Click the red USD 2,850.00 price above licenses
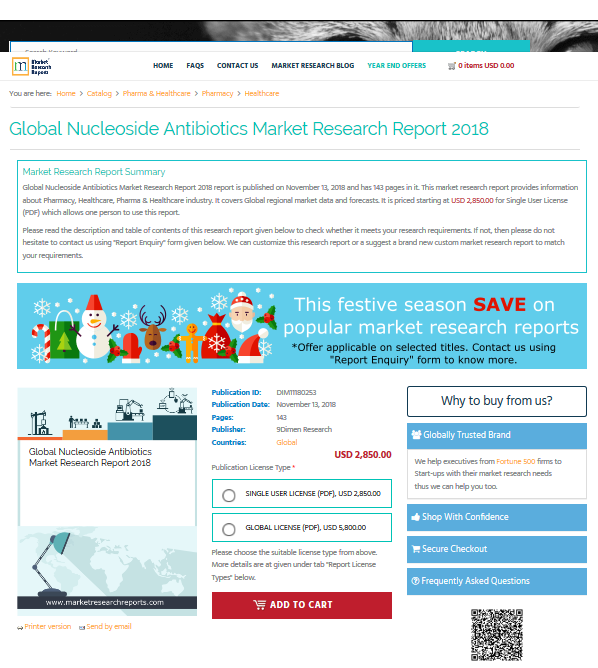Viewport: 598px width, 668px height. click(362, 455)
